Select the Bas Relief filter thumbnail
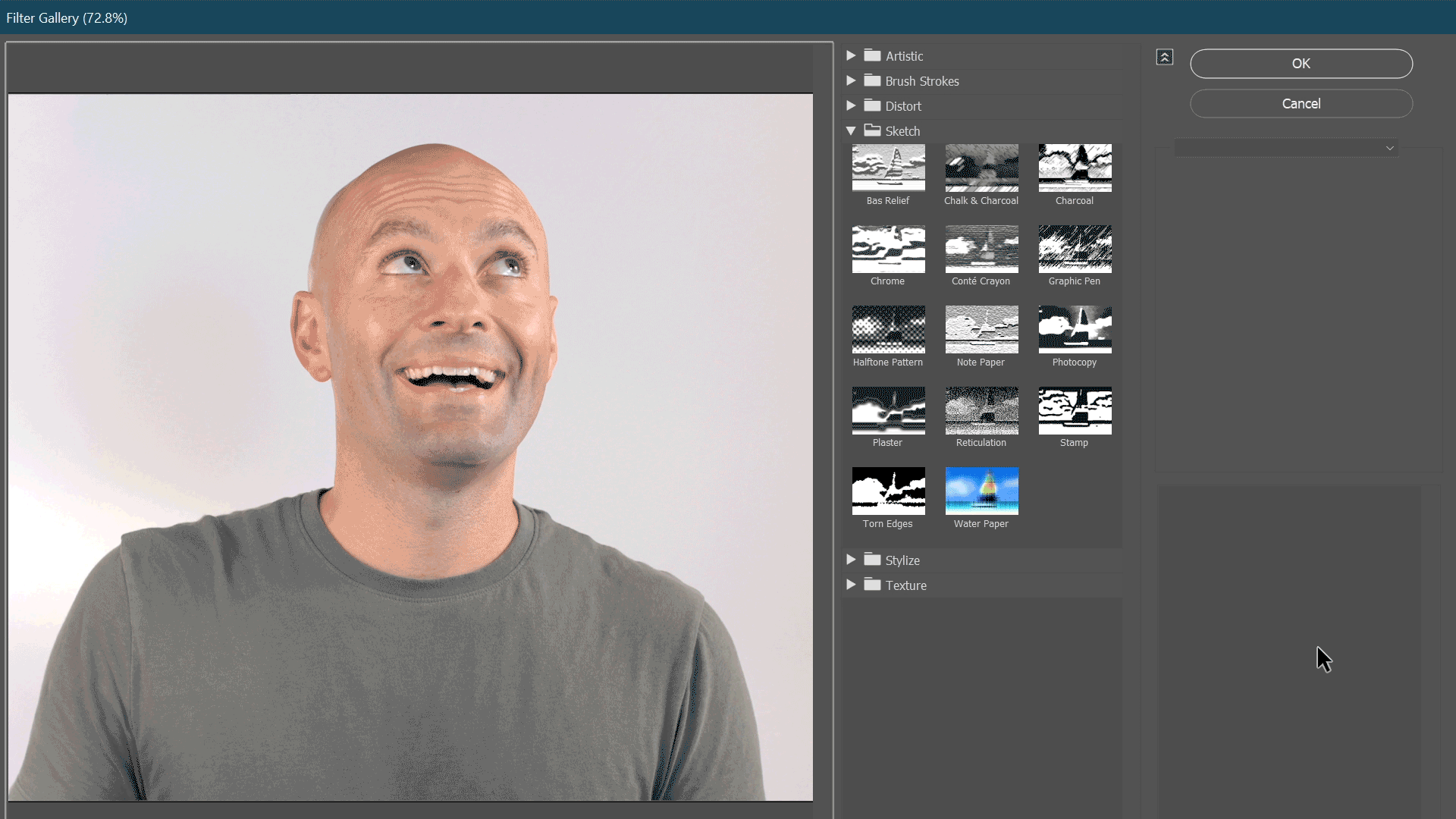The width and height of the screenshot is (1456, 819). pyautogui.click(x=888, y=168)
